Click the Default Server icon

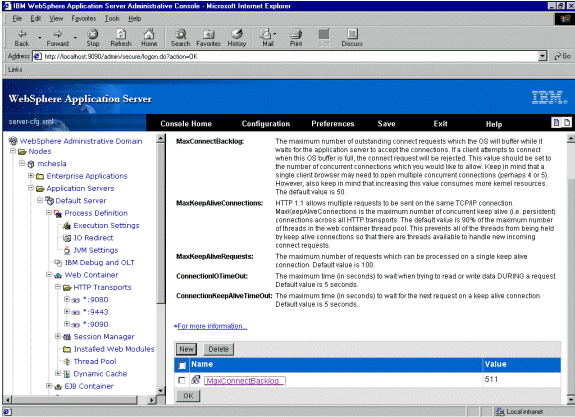click(50, 200)
